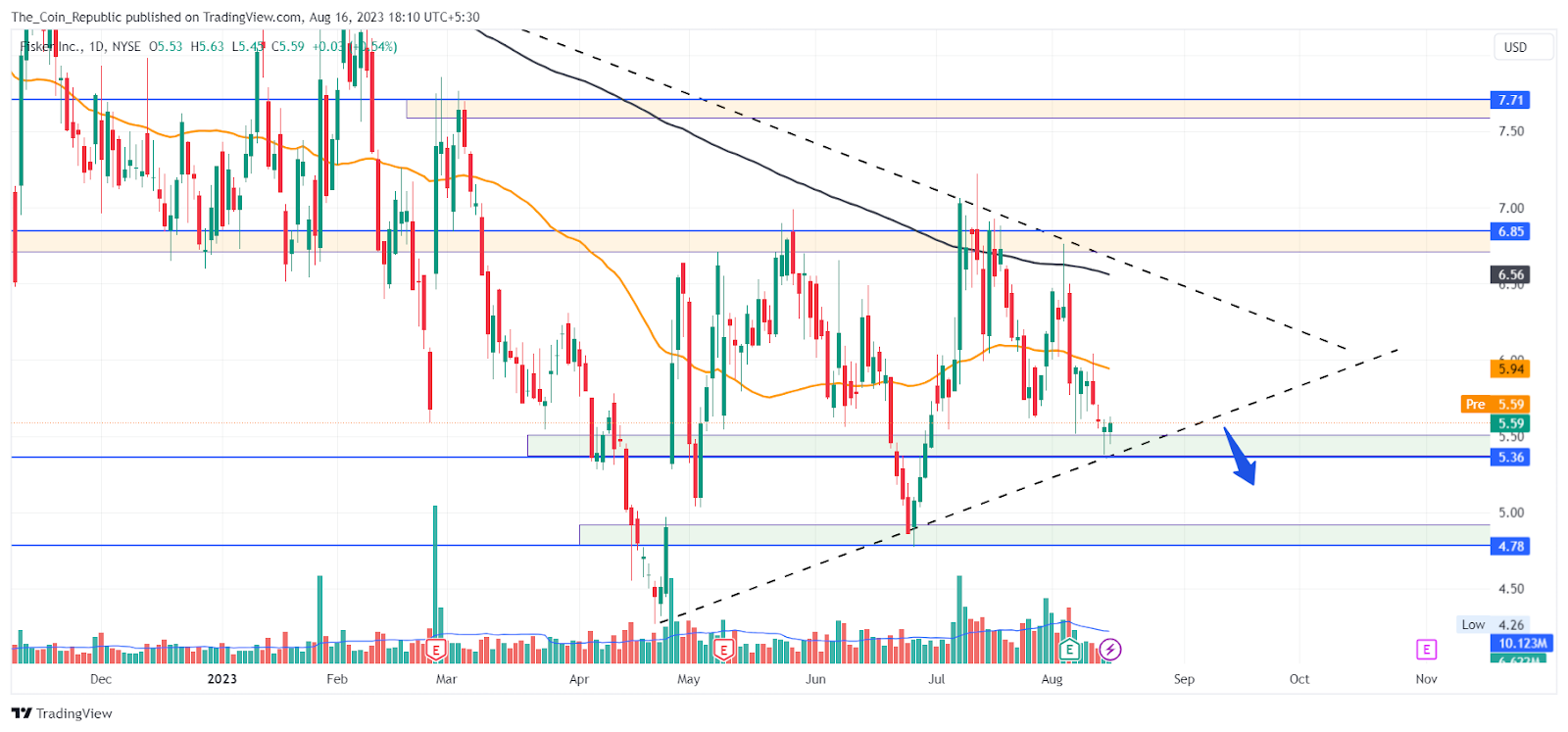Click the Dec label on time axis
Image resolution: width=1568 pixels, height=732 pixels.
click(x=100, y=679)
